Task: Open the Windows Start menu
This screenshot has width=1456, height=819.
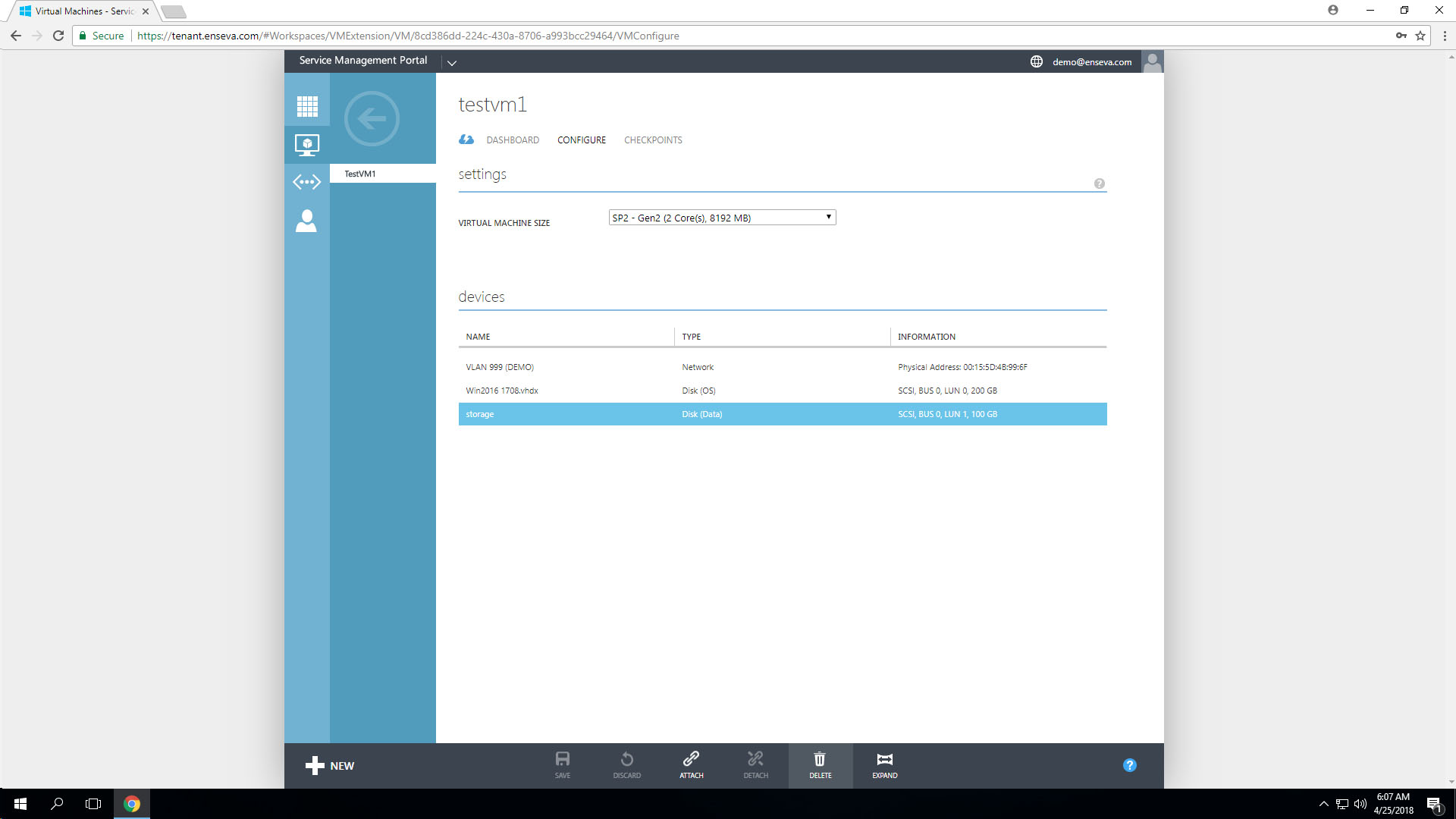Action: (20, 804)
